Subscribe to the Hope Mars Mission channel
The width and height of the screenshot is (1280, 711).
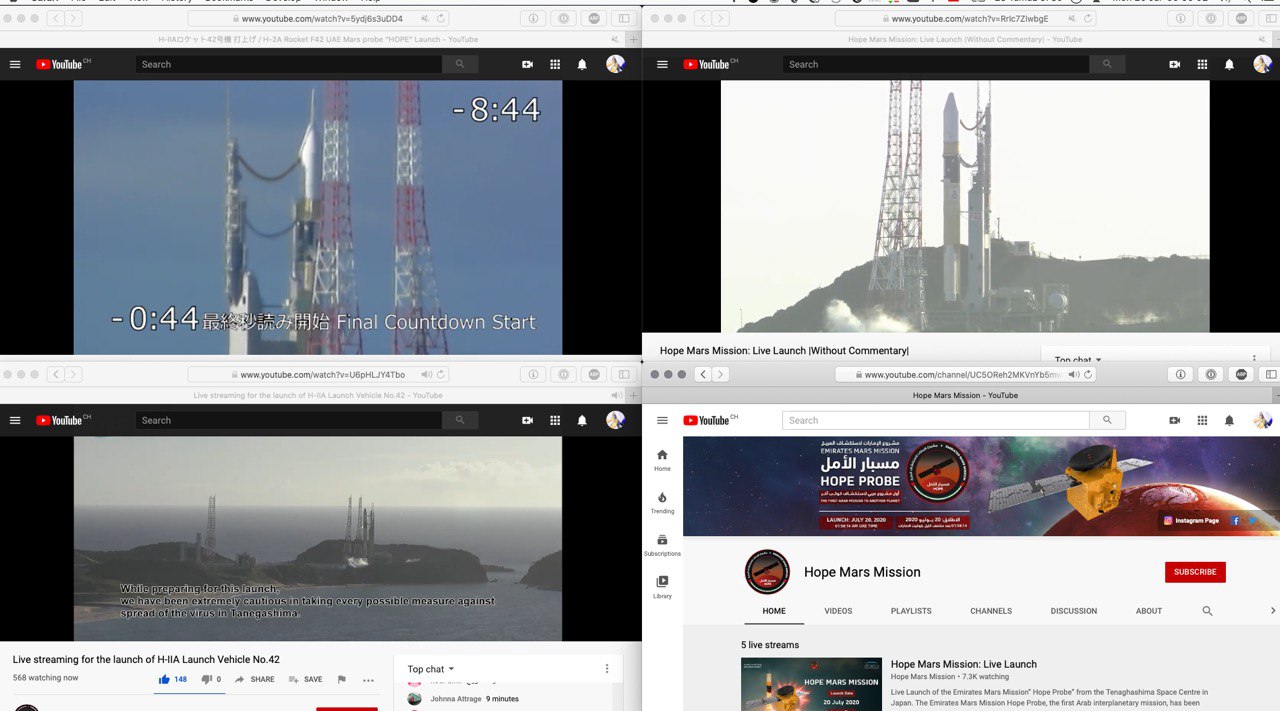1195,572
